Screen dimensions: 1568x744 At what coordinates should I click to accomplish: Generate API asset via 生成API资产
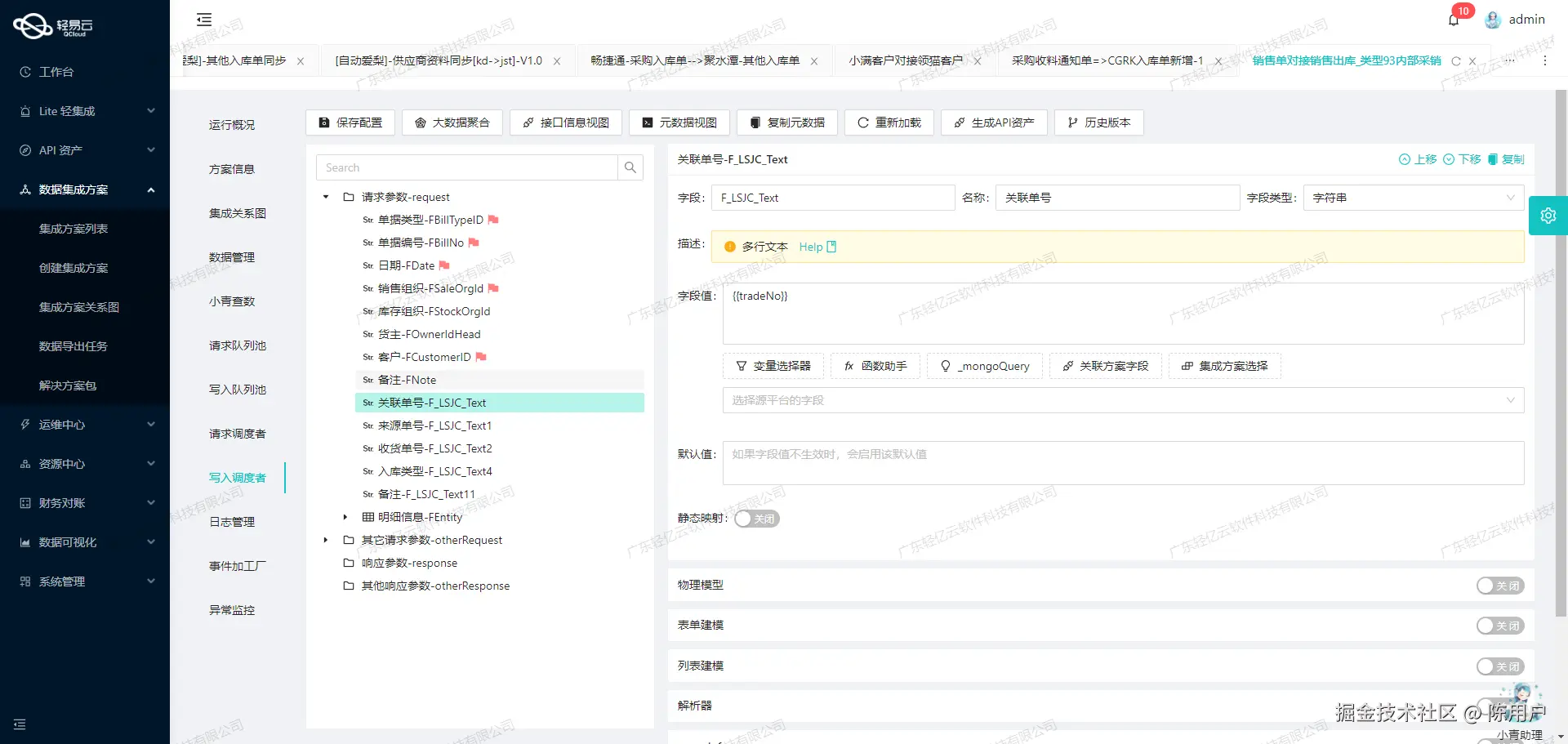[994, 123]
